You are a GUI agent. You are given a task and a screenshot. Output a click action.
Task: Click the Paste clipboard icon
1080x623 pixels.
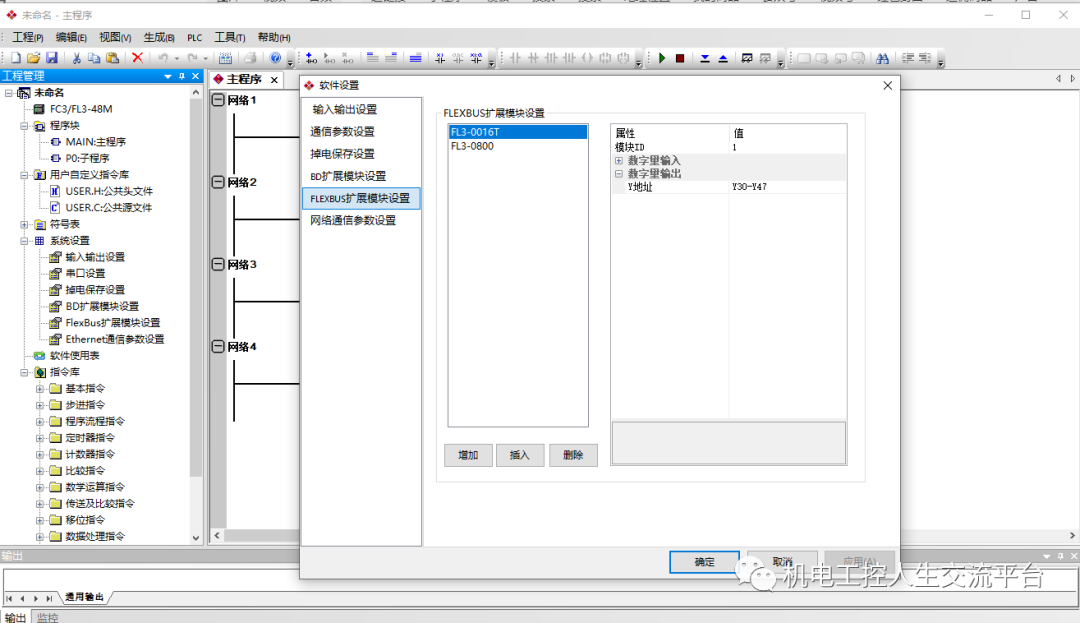click(x=112, y=59)
